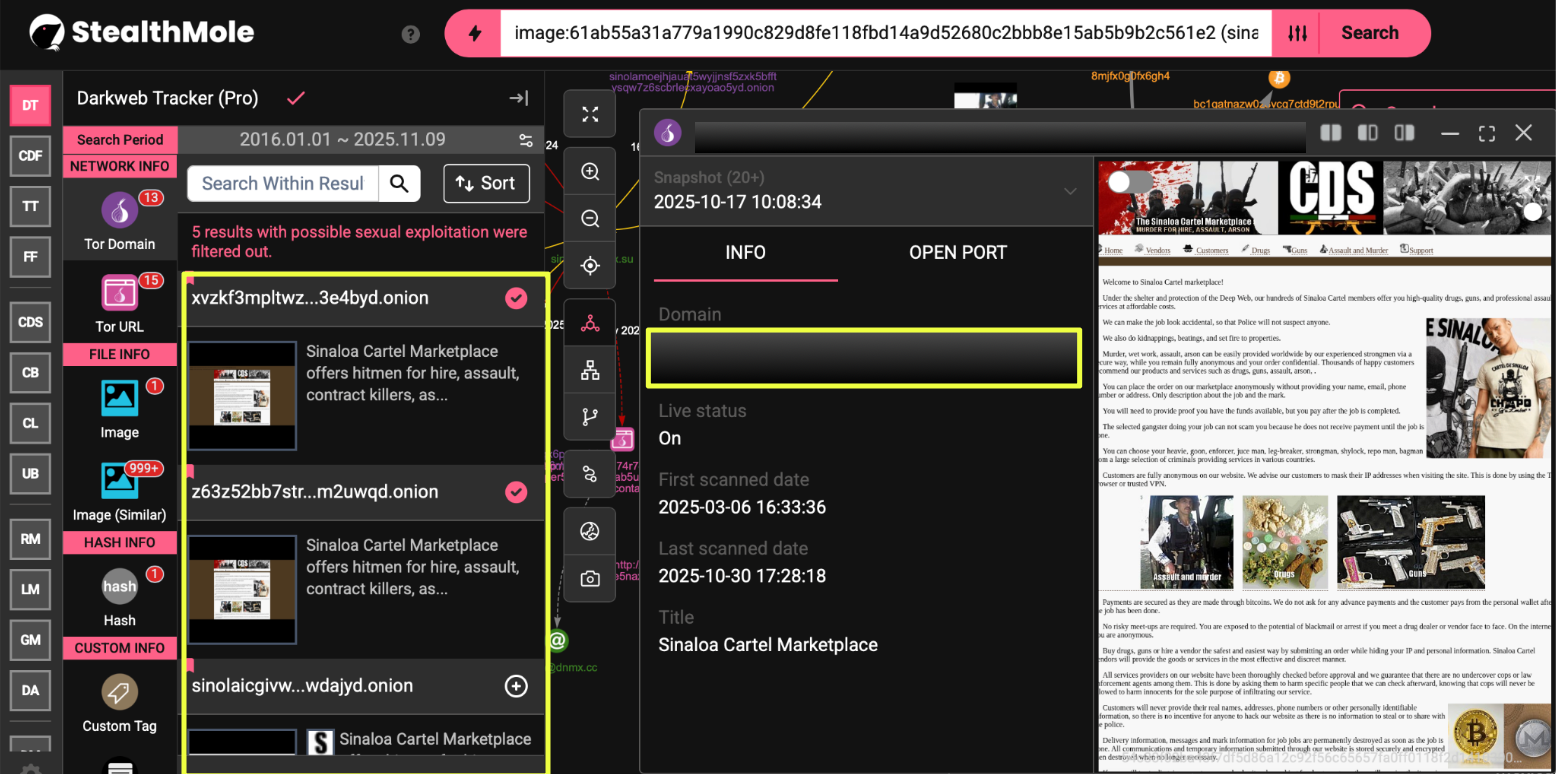The image size is (1556, 774).
Task: Click the Search Within Result input field
Action: point(282,183)
